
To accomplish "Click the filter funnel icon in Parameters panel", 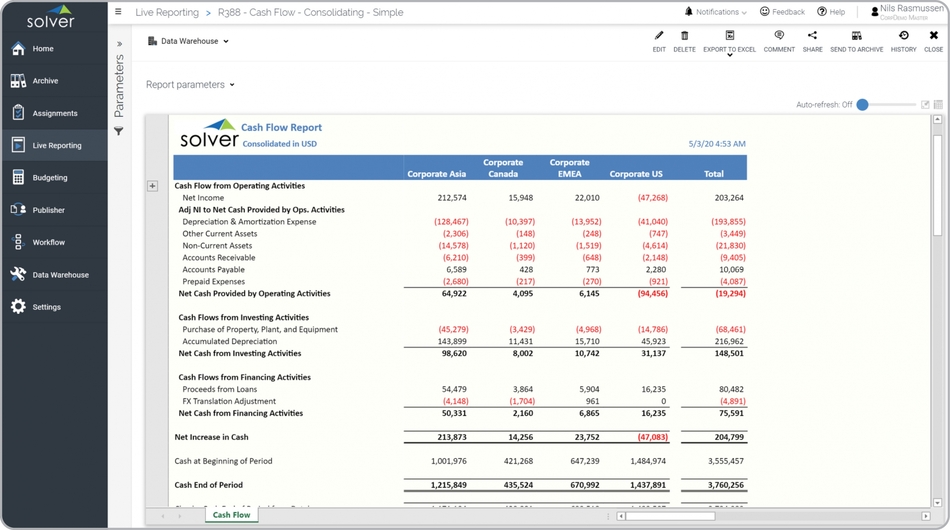I will 118,131.
